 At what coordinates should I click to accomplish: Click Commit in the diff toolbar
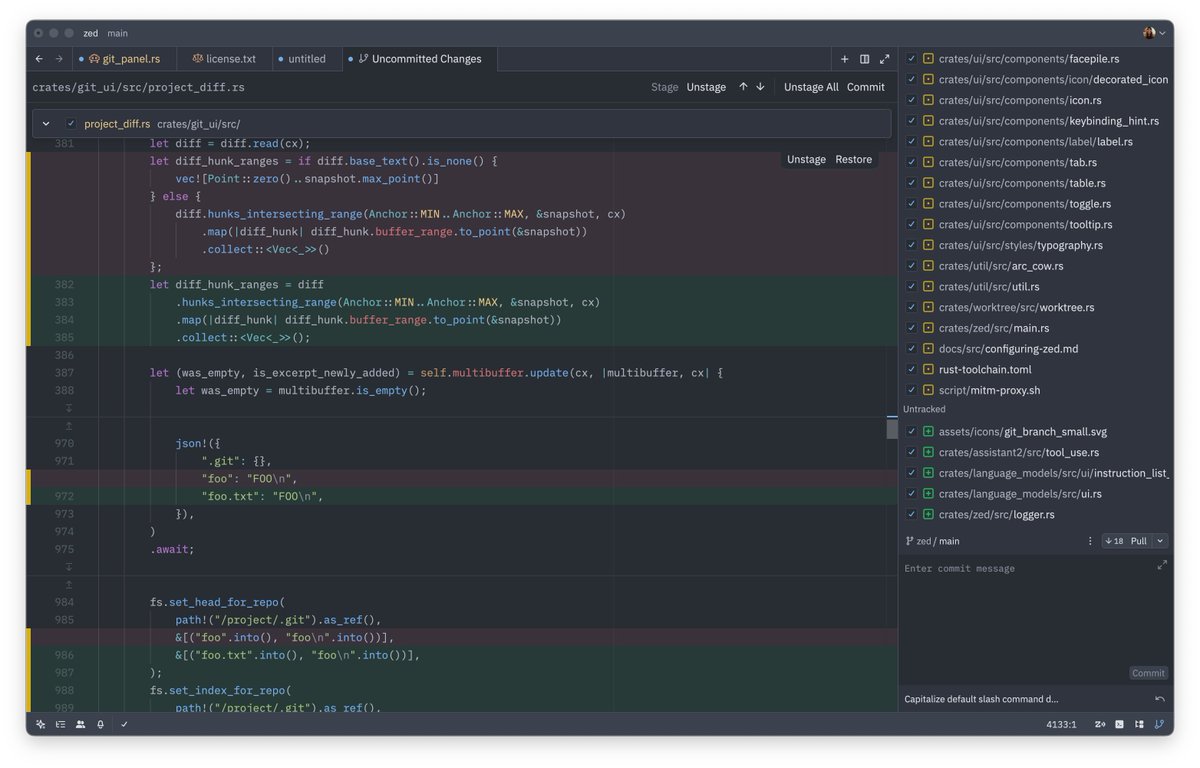point(866,87)
